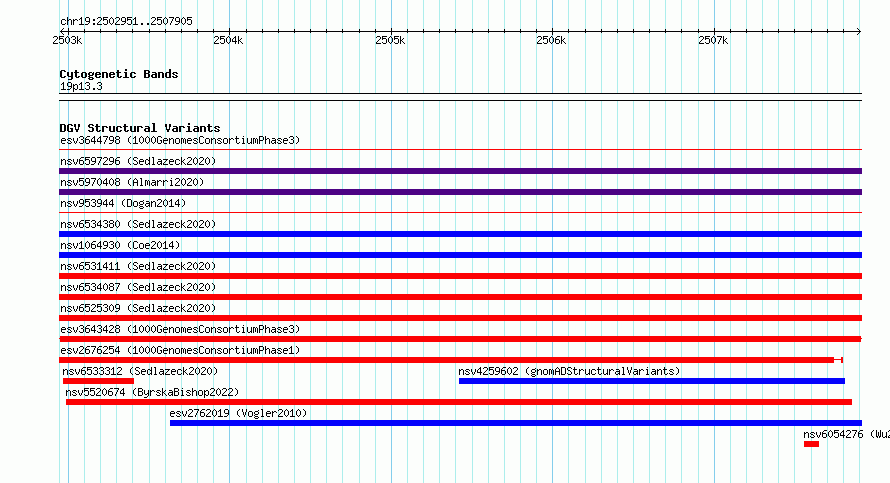The height and width of the screenshot is (483, 890).
Task: Select the Cytogenetic Bands track title
Action: click(x=119, y=74)
